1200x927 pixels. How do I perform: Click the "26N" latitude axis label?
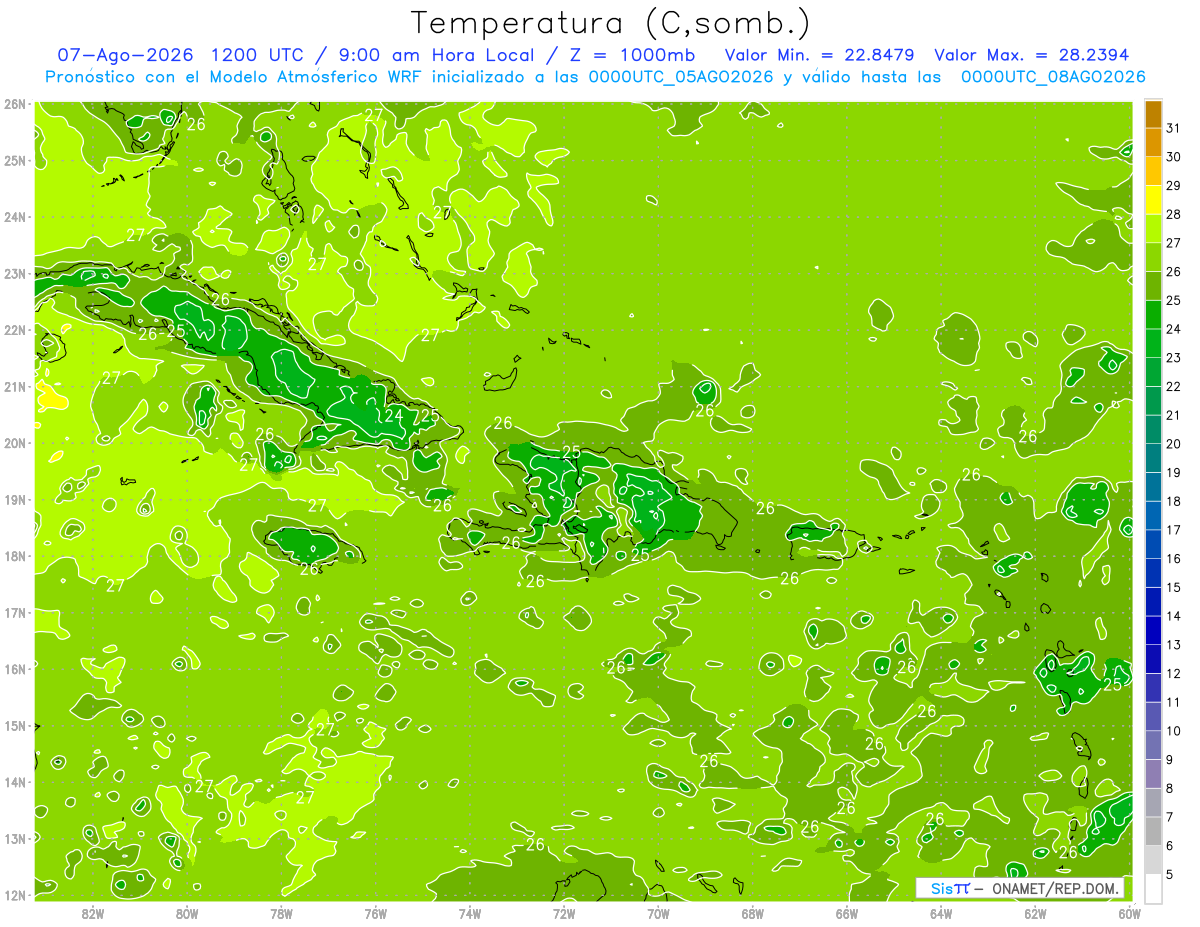15,104
